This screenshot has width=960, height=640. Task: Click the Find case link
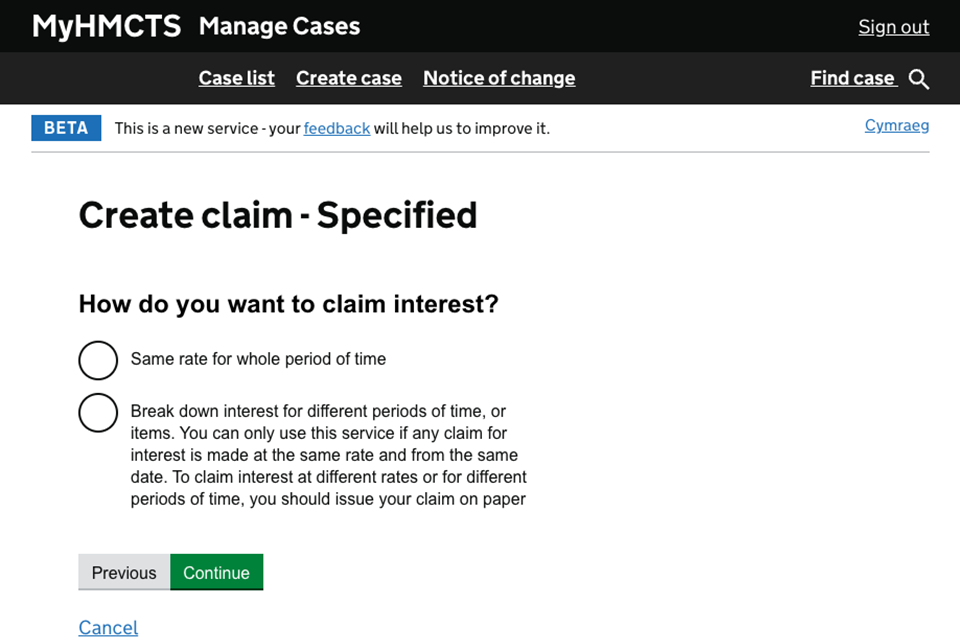[852, 78]
